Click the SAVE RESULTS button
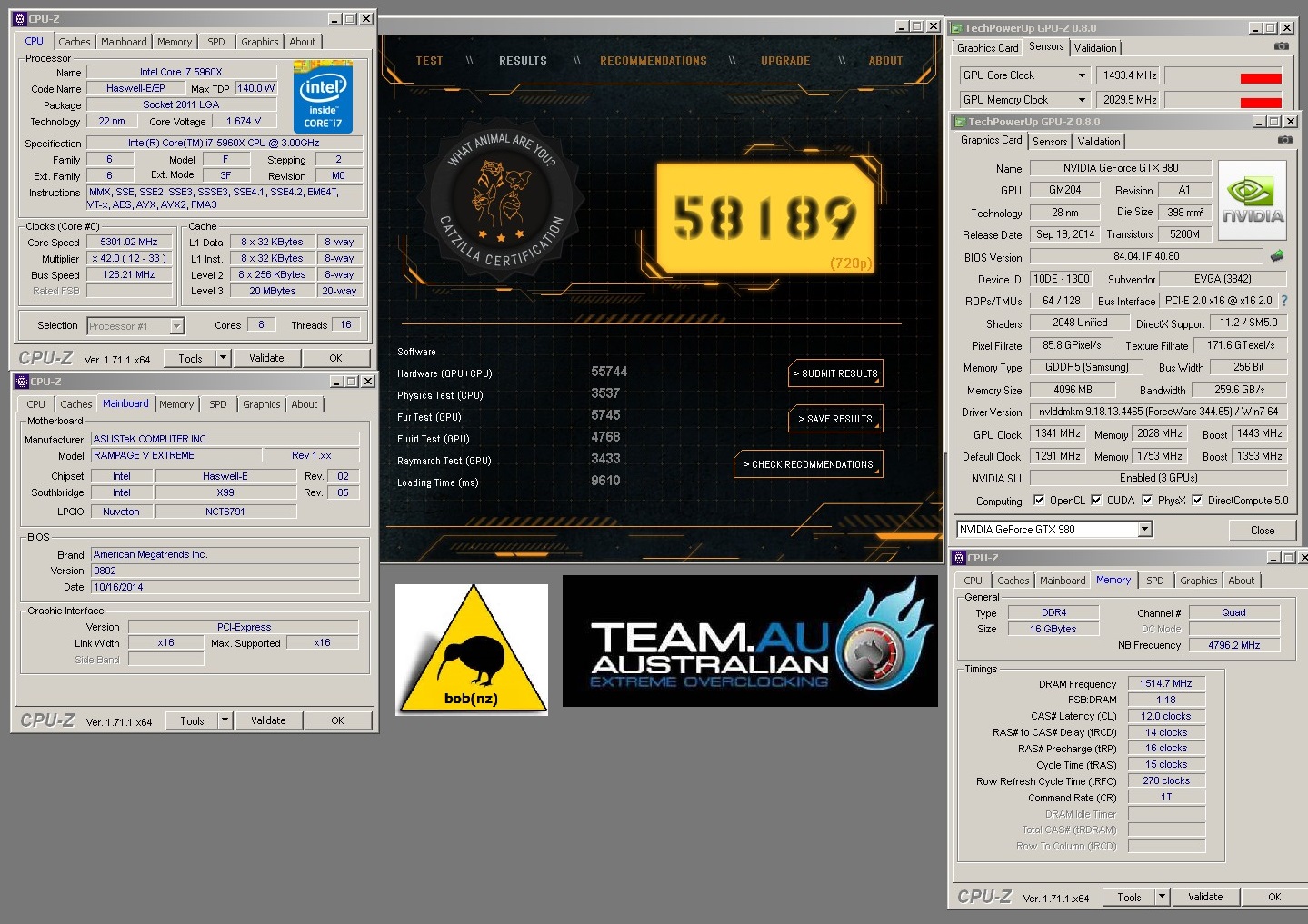 tap(835, 419)
